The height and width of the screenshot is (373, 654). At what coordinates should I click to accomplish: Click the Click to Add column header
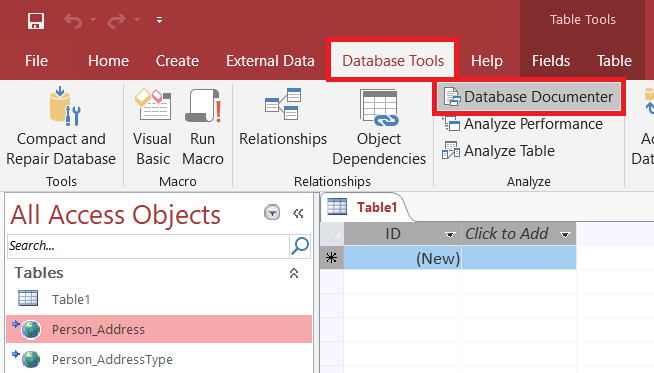pos(519,234)
